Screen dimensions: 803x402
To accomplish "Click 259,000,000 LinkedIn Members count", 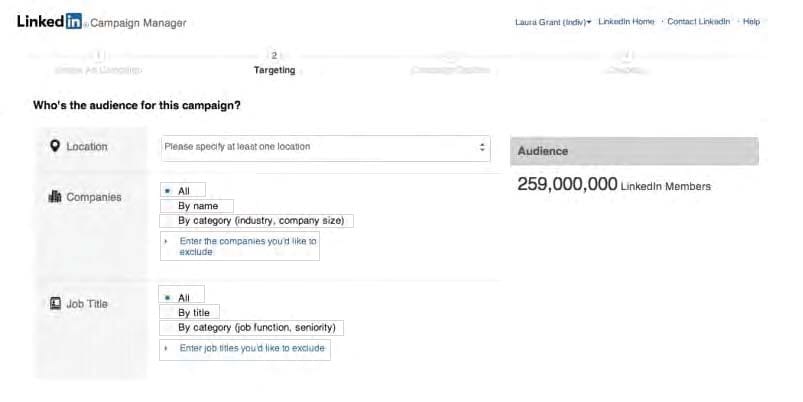I will [614, 184].
